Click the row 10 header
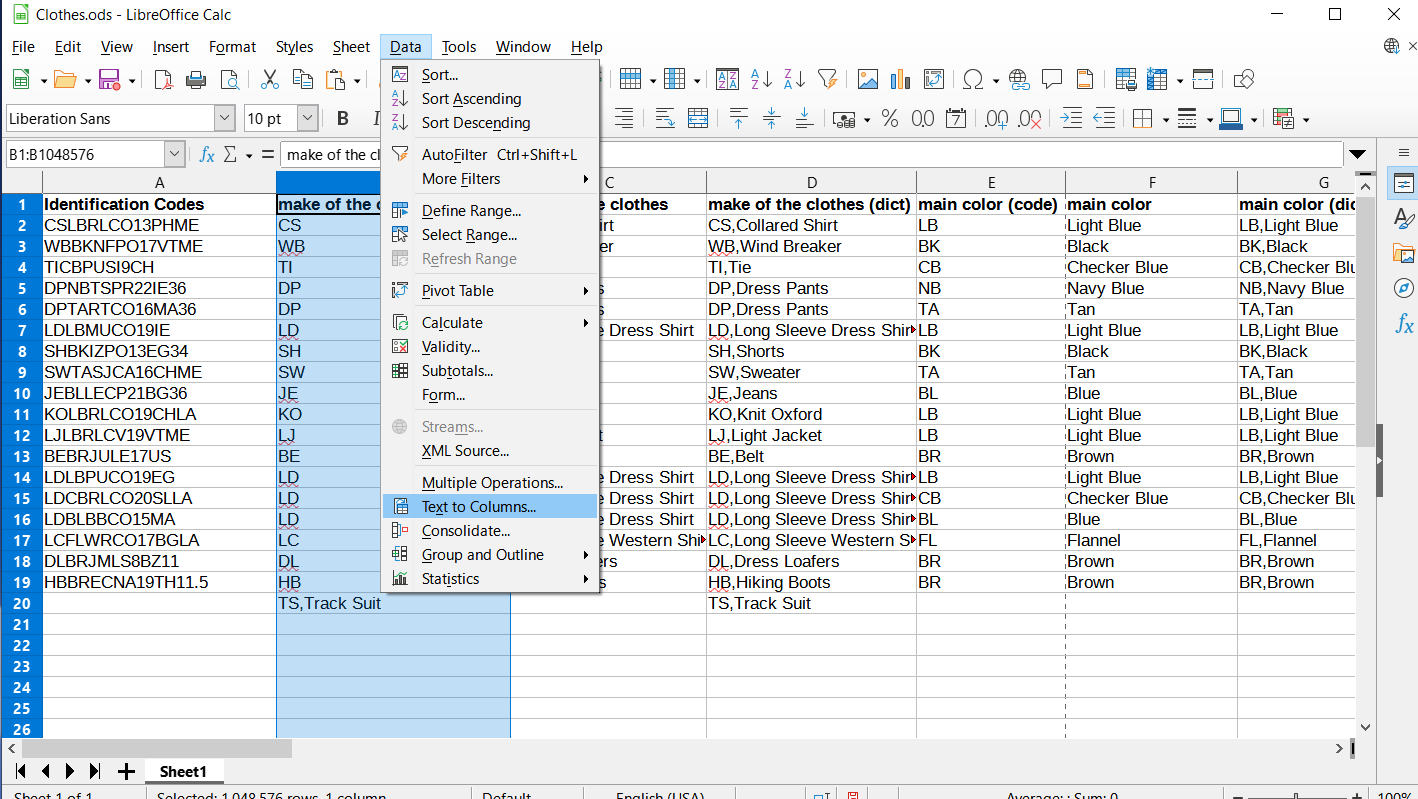The width and height of the screenshot is (1418, 799). [x=21, y=393]
